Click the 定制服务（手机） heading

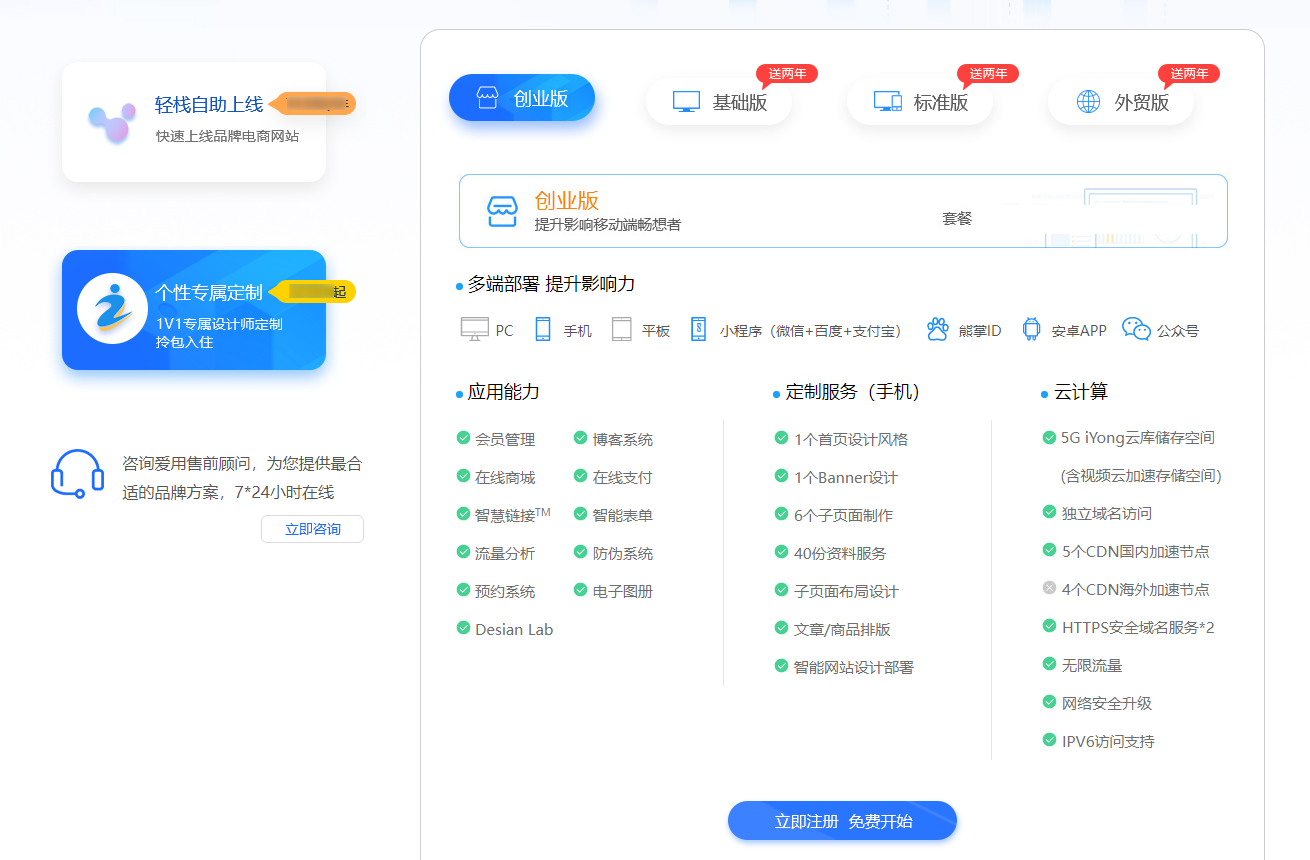coord(853,392)
